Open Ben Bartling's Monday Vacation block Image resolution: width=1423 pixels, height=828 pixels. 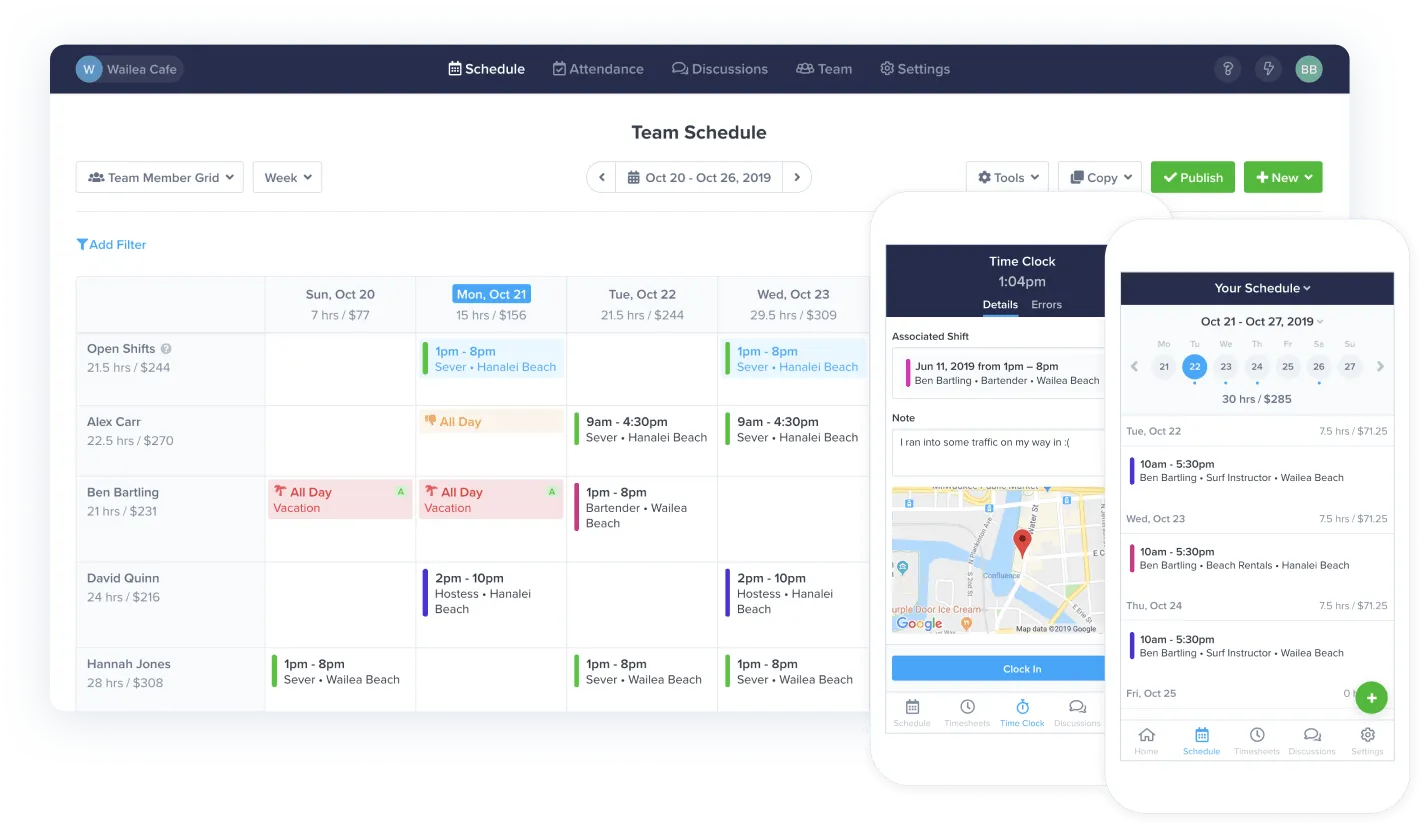point(491,500)
